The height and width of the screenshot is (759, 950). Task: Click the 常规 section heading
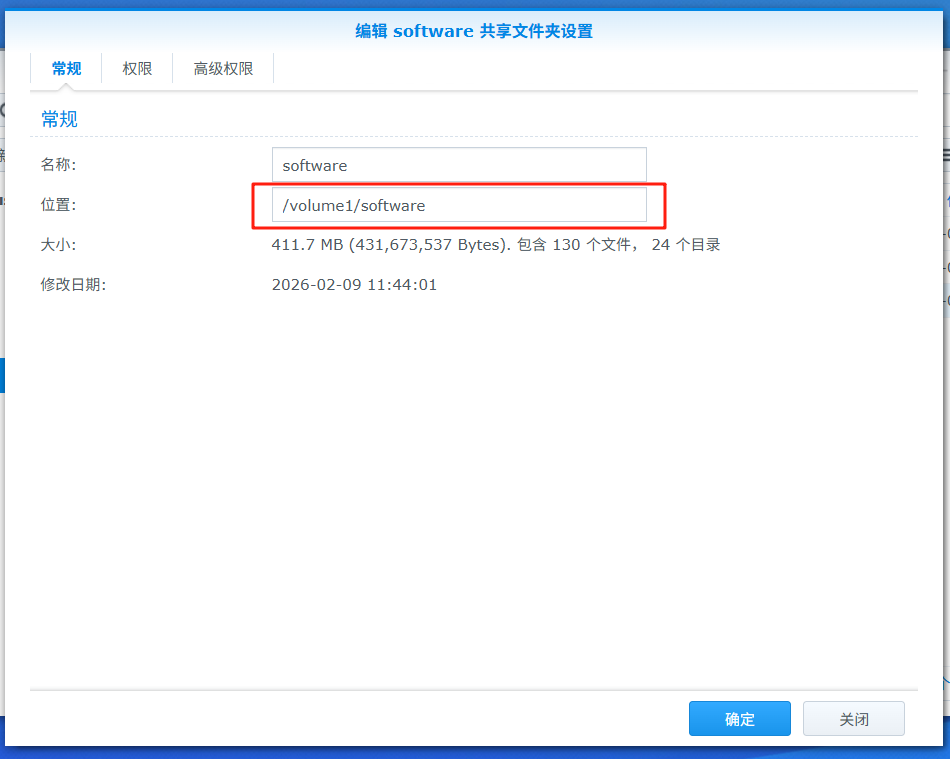pos(59,119)
